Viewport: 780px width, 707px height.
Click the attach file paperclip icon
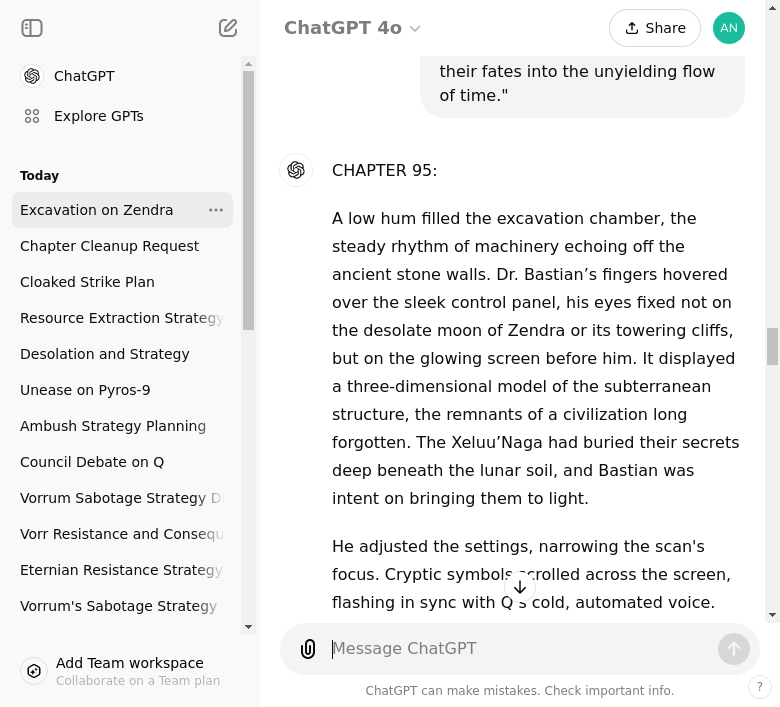(308, 649)
